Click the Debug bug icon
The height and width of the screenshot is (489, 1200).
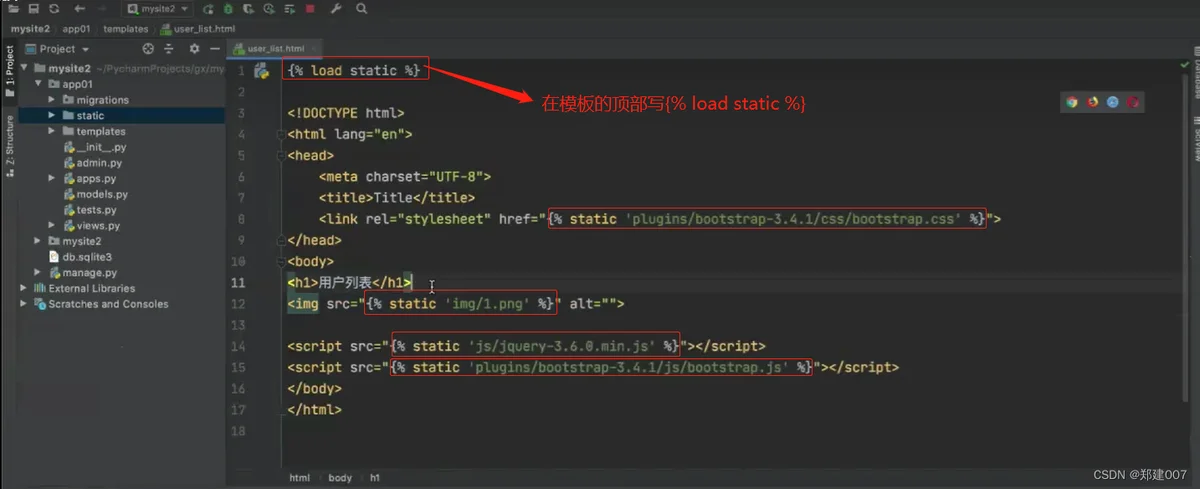229,8
